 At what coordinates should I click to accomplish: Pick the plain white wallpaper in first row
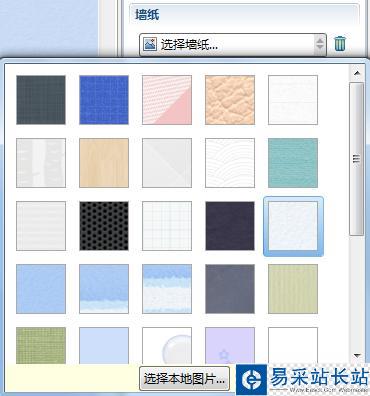pyautogui.click(x=293, y=100)
